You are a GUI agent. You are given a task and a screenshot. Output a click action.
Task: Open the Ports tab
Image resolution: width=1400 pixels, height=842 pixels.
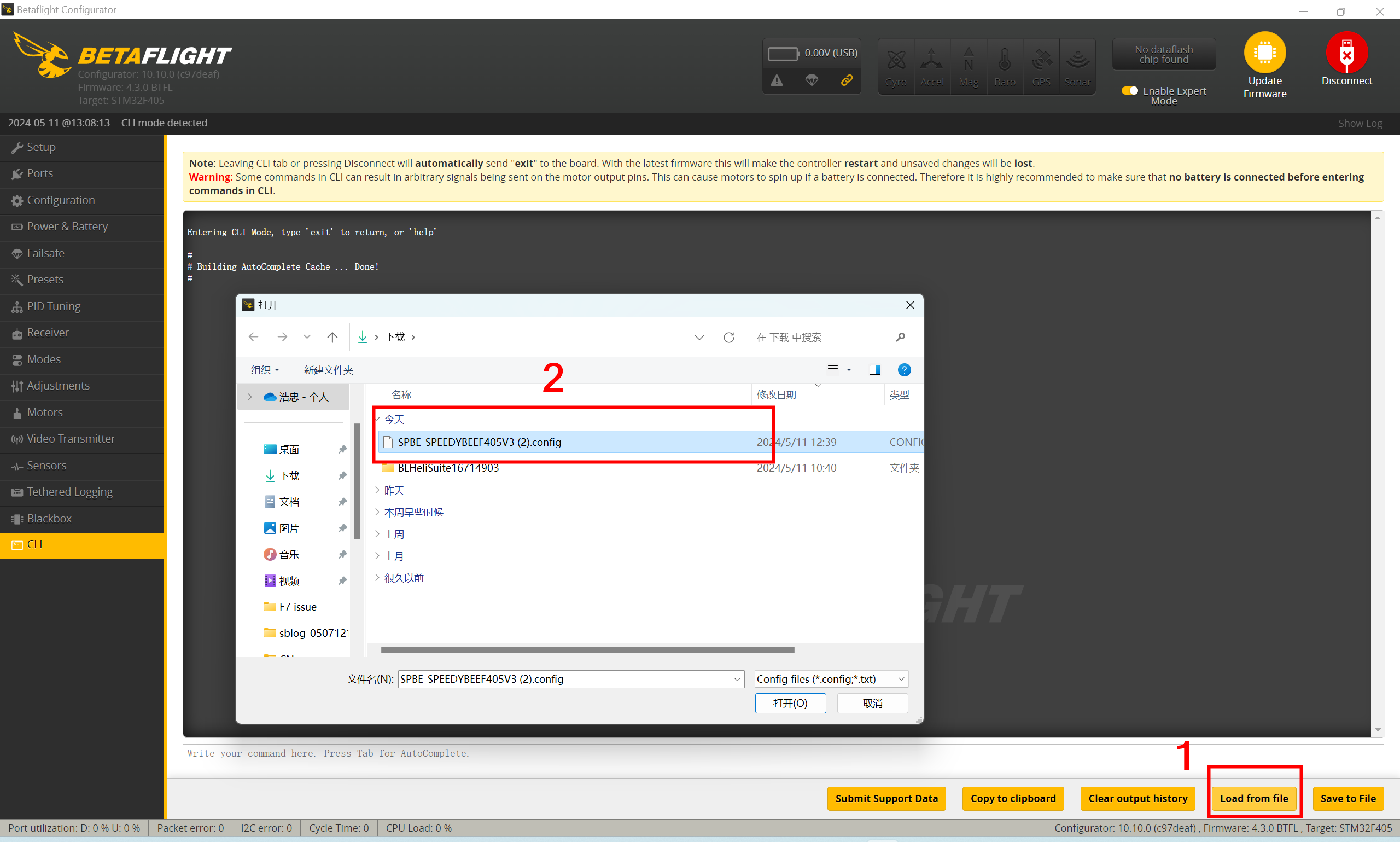pyautogui.click(x=82, y=173)
